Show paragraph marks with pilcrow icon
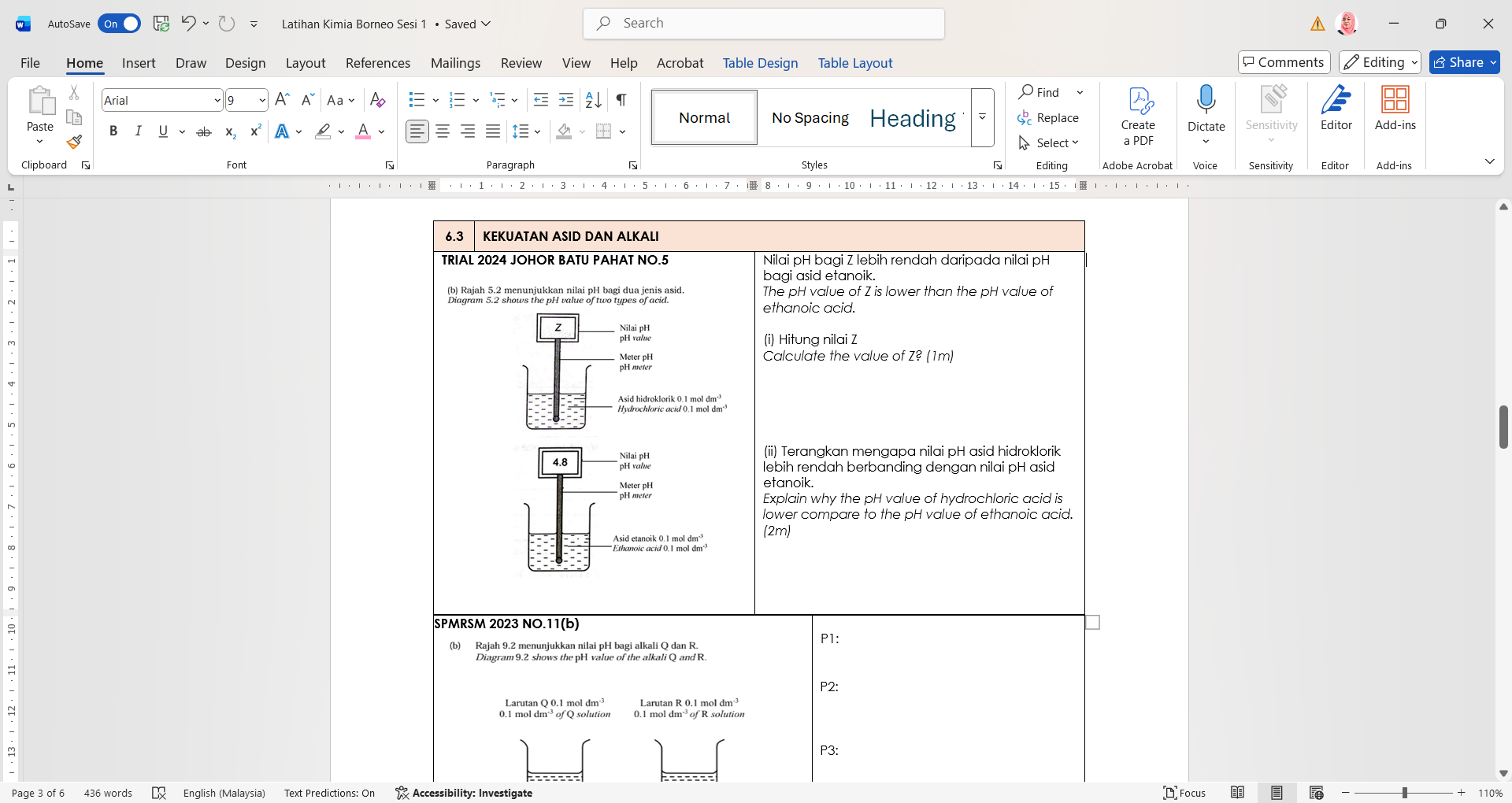 pos(621,100)
